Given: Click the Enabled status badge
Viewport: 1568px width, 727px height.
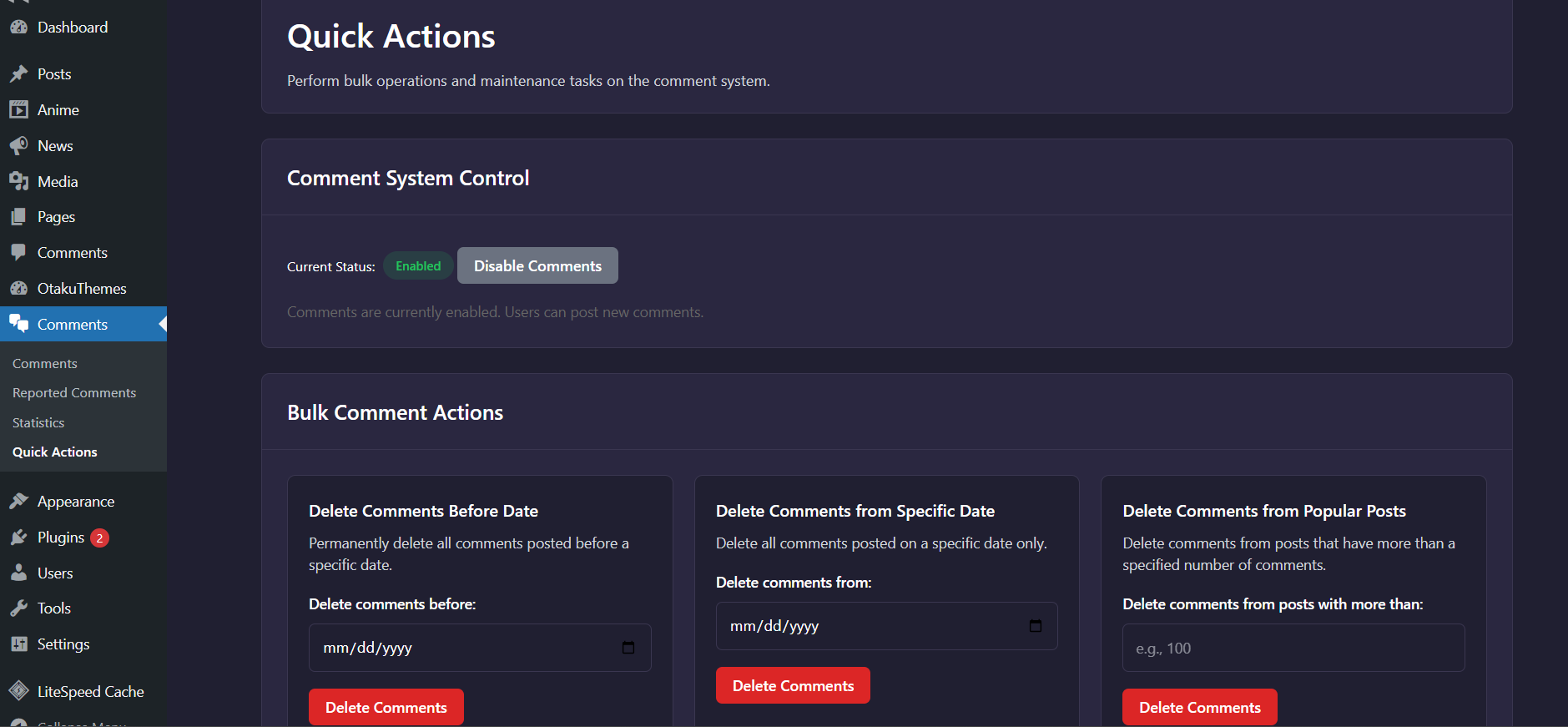Looking at the screenshot, I should (x=418, y=266).
